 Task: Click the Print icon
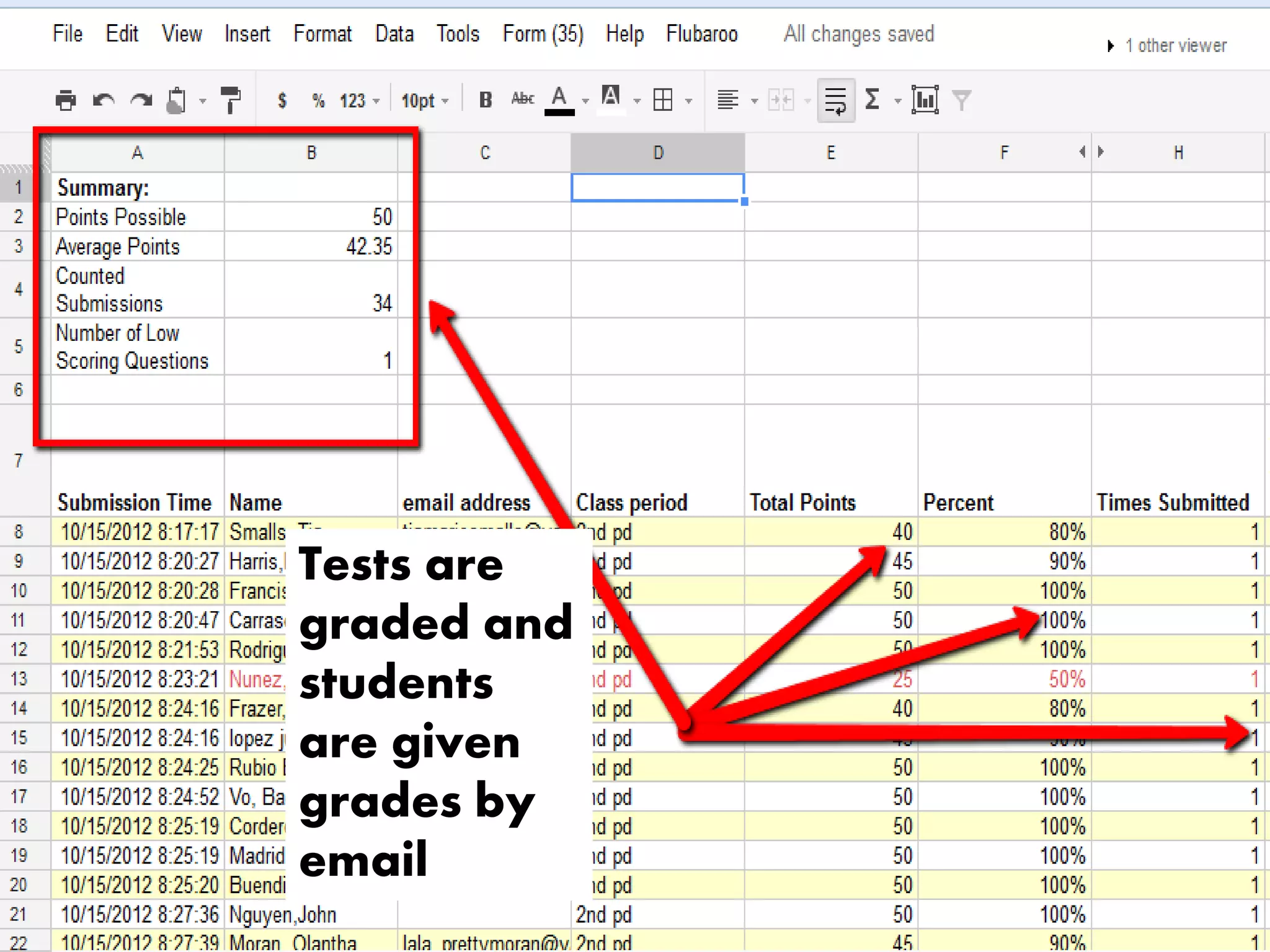(x=65, y=100)
